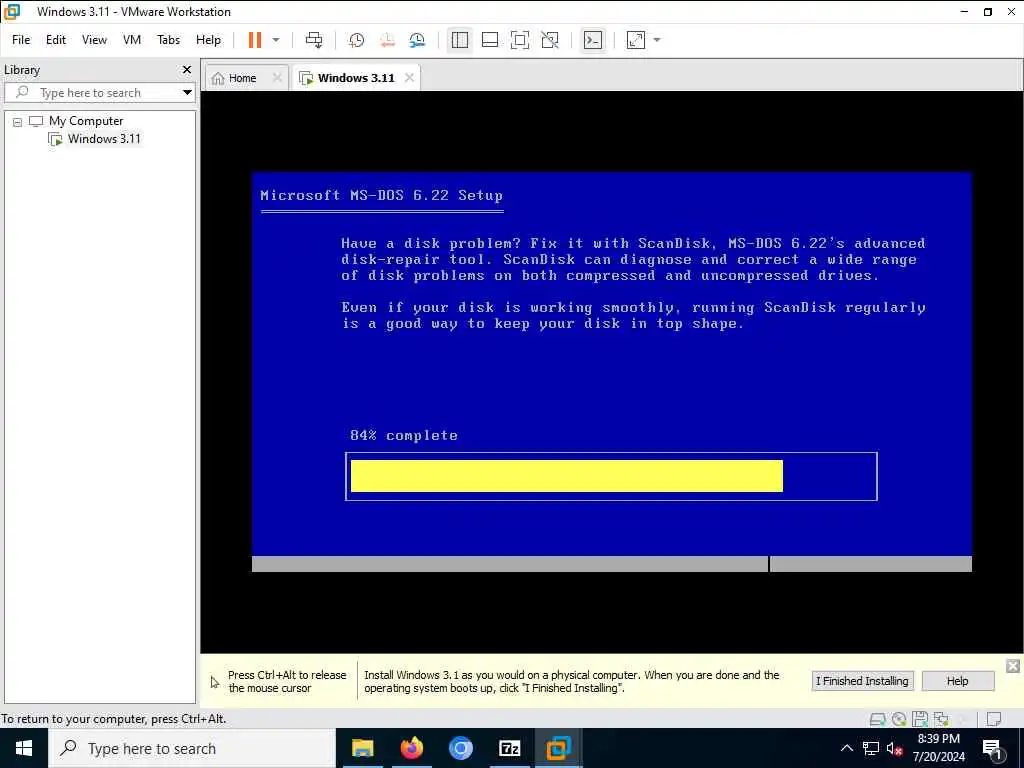Screen dimensions: 1024x768
Task: Open the stretch display dropdown arrow
Action: [657, 40]
